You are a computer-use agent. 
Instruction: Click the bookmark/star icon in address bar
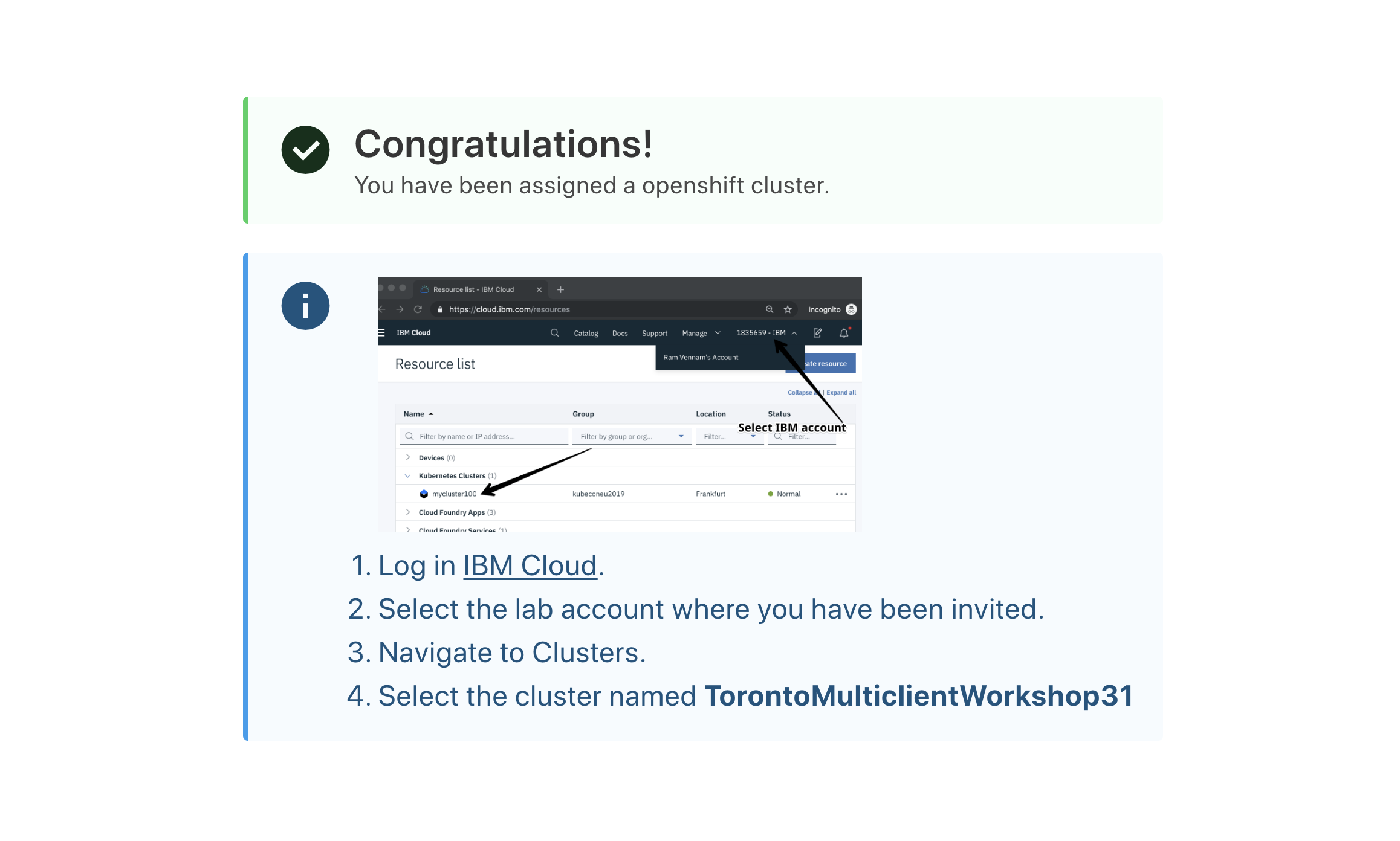click(x=785, y=309)
